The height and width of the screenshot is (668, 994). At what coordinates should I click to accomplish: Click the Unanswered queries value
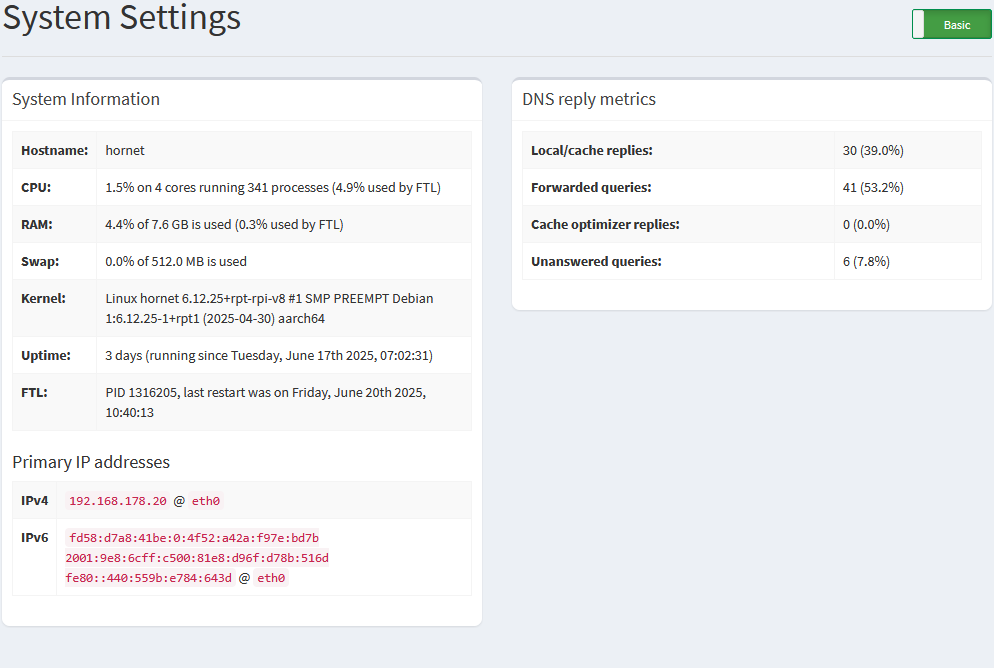(866, 261)
